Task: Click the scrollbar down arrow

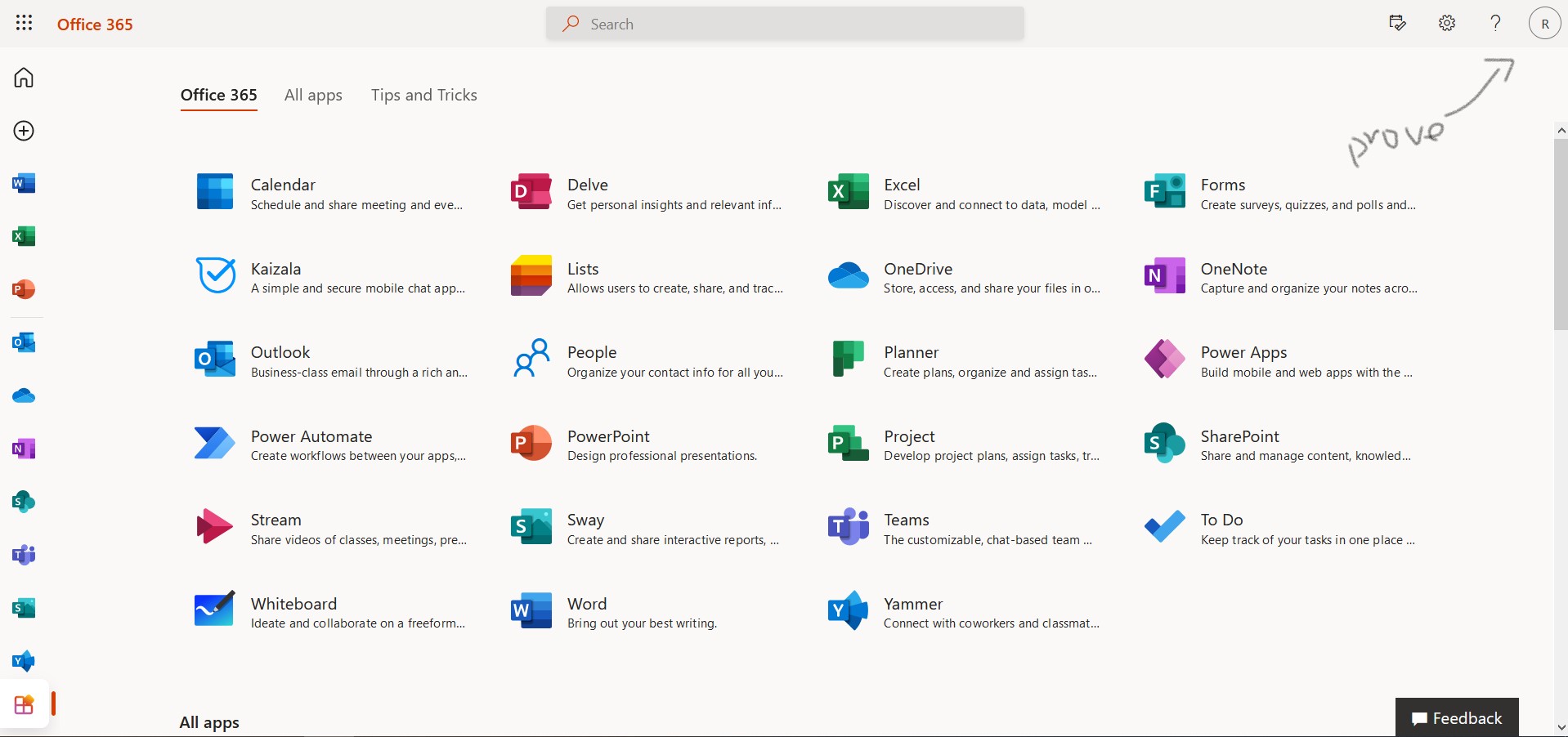Action: point(1561,727)
